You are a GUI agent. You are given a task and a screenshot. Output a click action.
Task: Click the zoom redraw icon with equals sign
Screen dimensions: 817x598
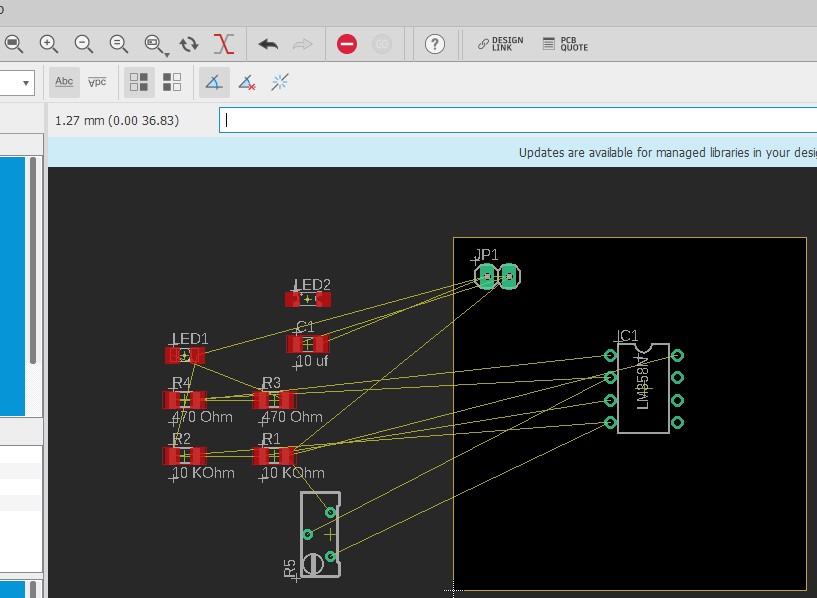coord(119,44)
